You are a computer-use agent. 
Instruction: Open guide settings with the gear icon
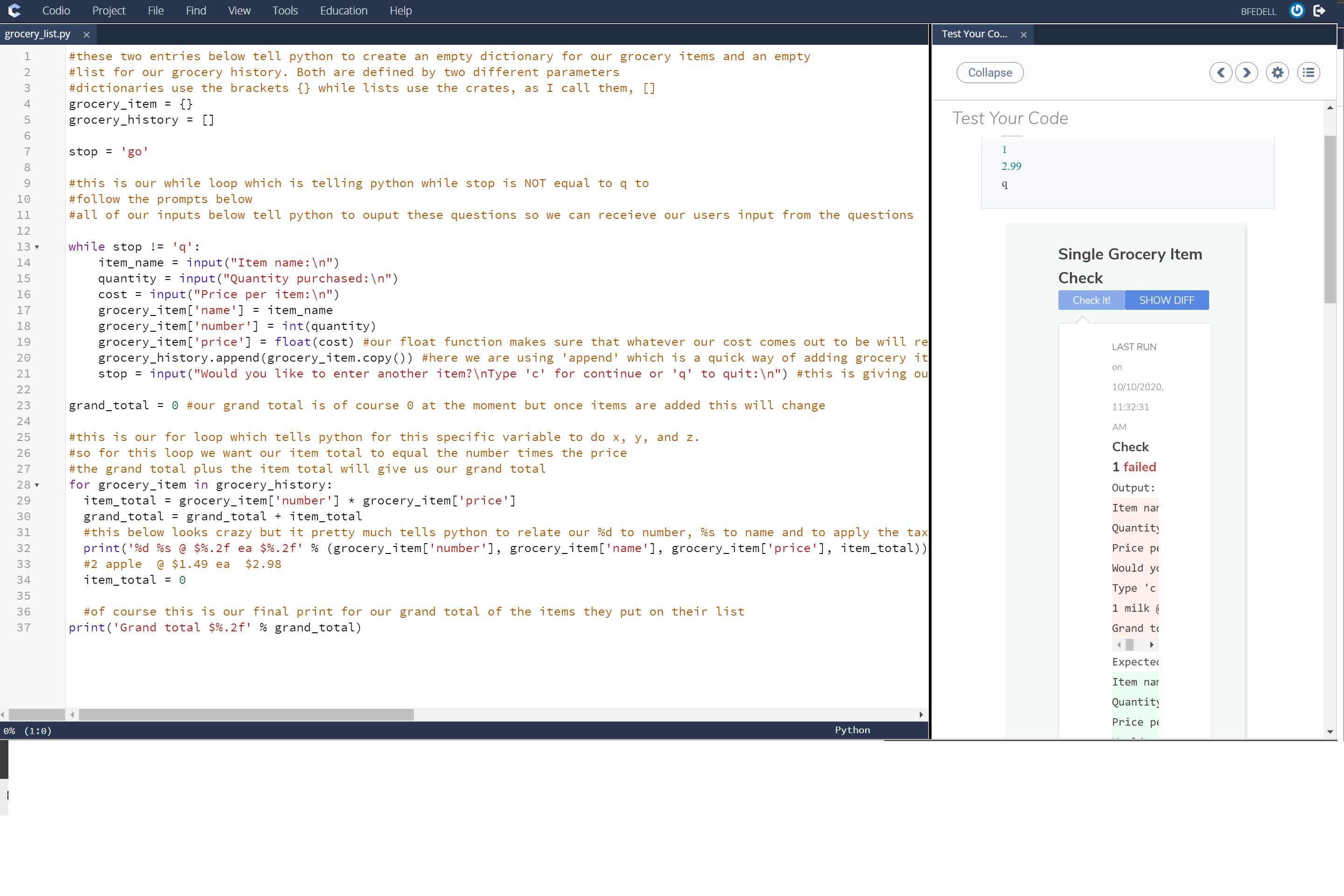(1277, 73)
